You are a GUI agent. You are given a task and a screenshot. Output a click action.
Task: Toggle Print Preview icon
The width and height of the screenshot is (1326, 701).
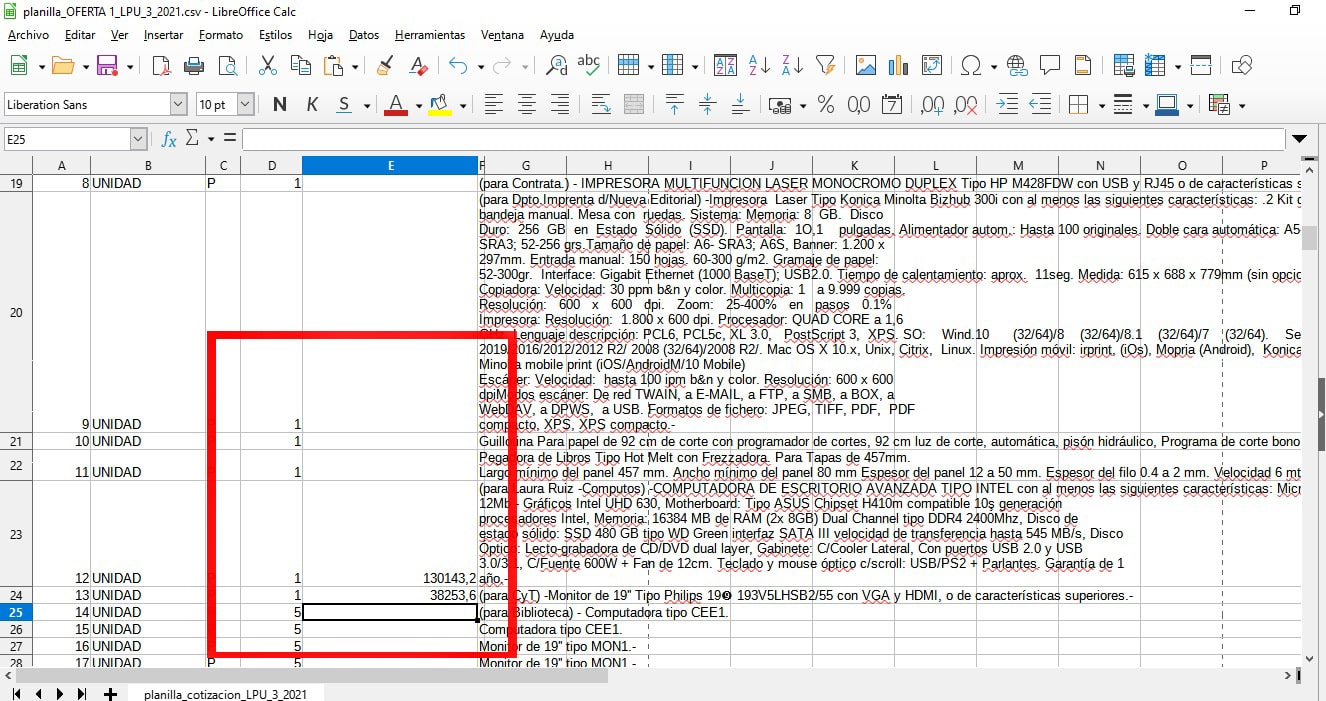(227, 66)
